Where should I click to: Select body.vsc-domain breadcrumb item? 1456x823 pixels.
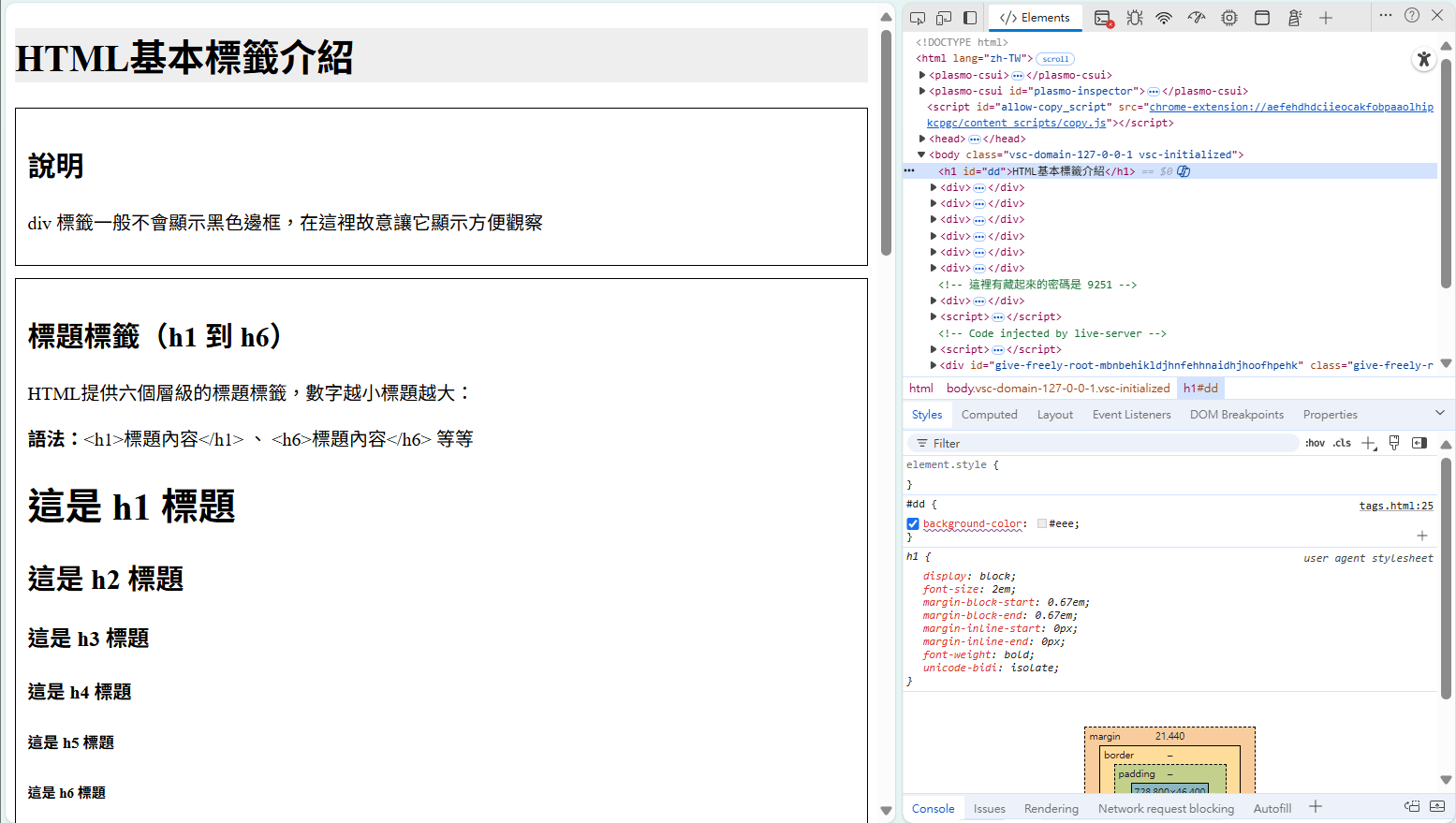[1058, 388]
